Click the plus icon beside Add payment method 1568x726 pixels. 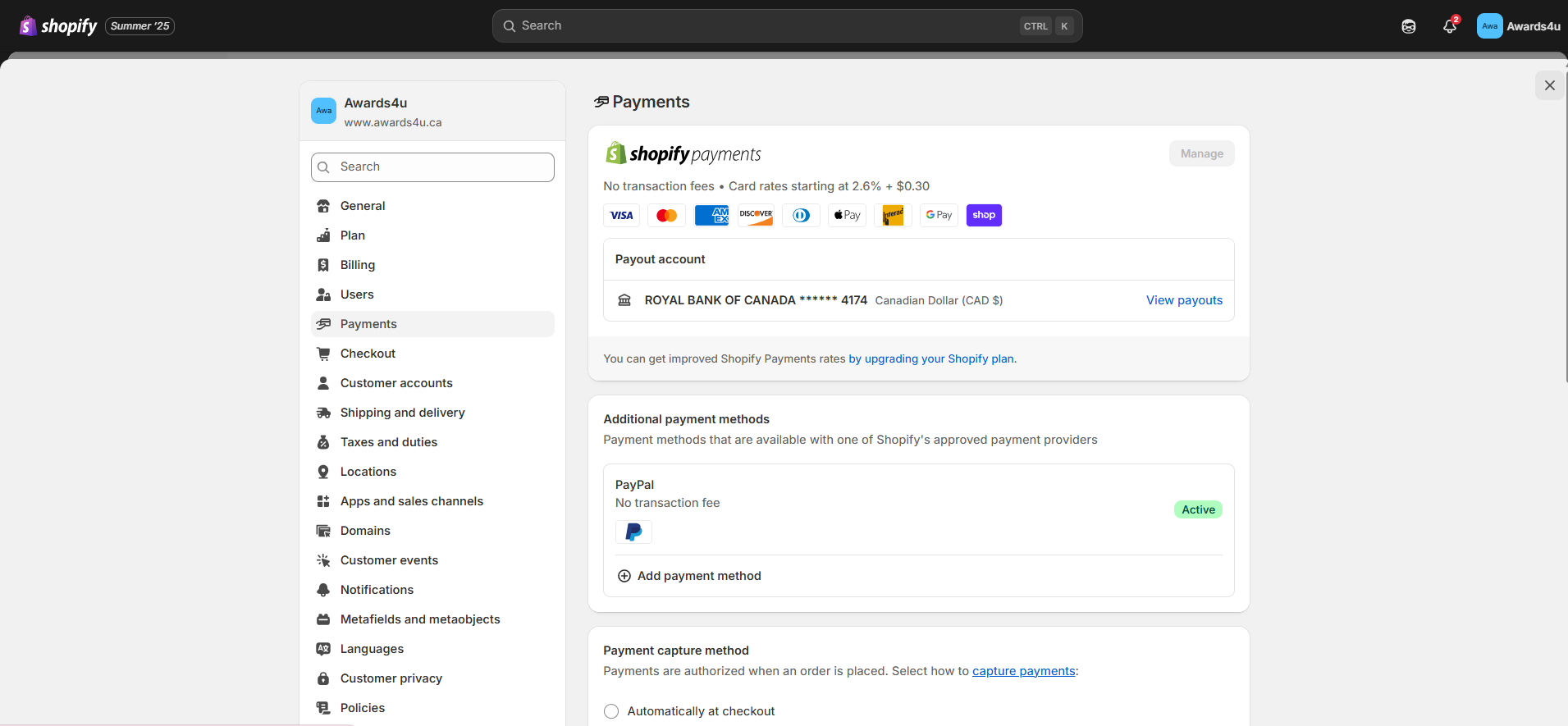tap(624, 576)
